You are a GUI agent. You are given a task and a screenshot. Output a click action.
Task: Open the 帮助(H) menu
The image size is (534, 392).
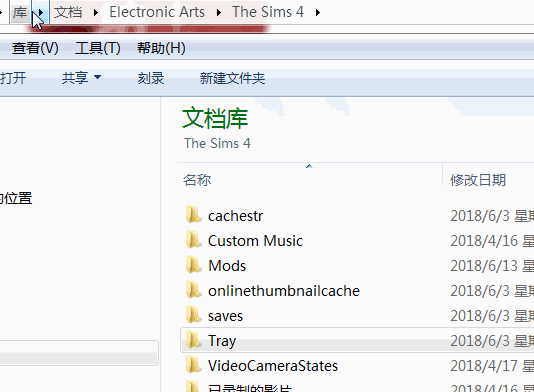161,48
